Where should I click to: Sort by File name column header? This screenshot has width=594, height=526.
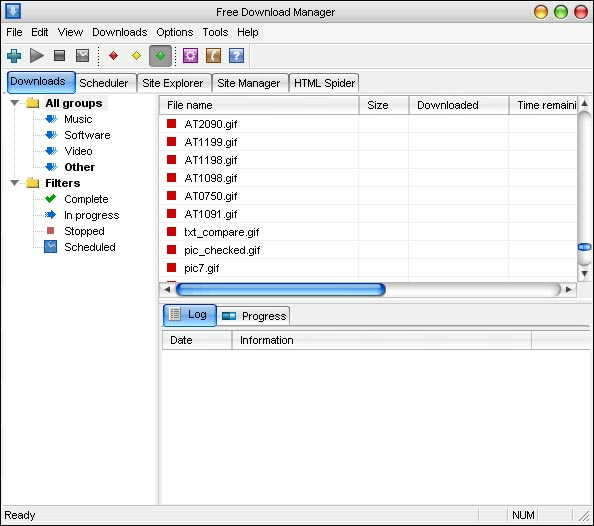coord(259,105)
